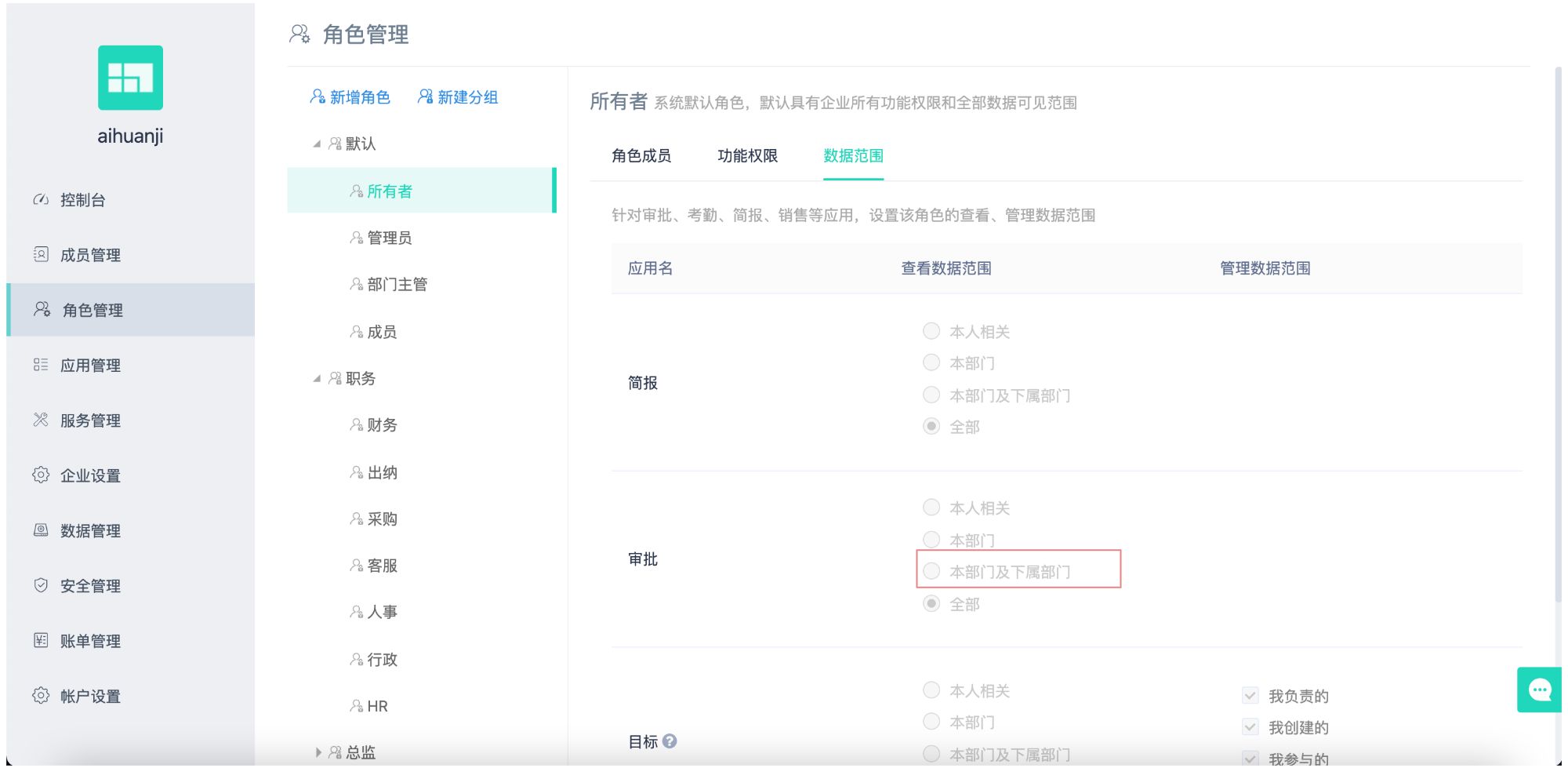Select 本部门 radio in 目标 row

point(931,722)
